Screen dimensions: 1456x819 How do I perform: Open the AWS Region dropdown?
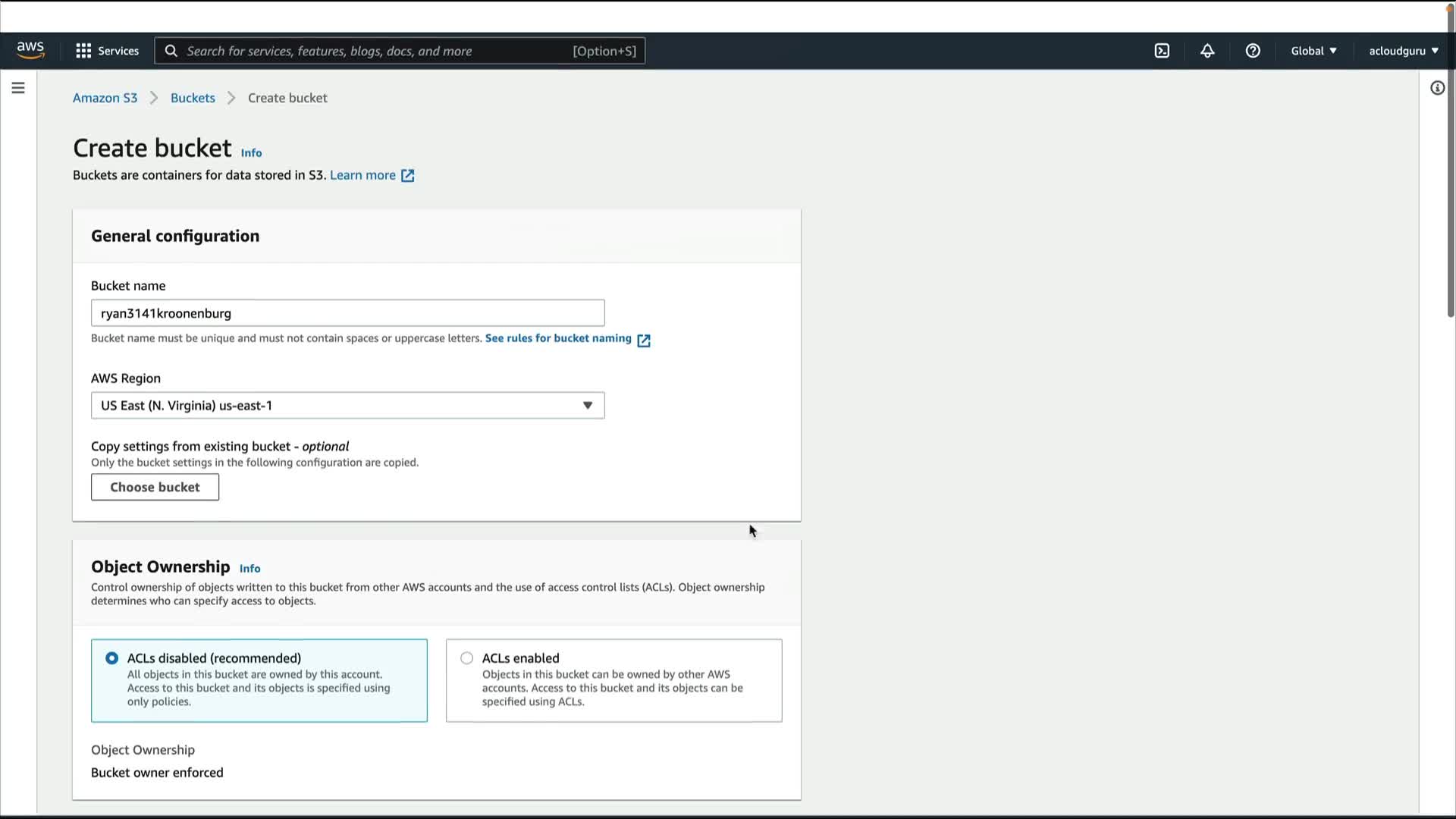(347, 406)
